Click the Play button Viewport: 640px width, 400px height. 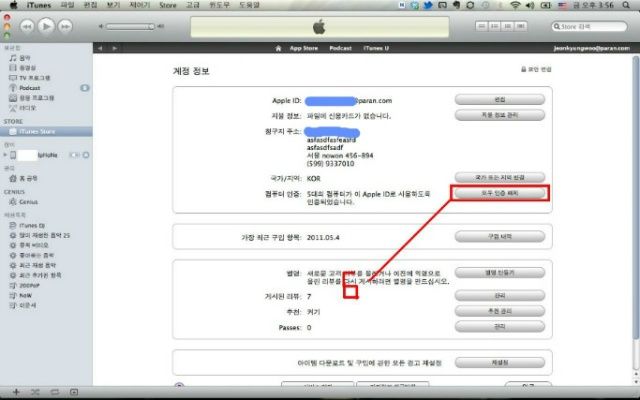point(46,27)
